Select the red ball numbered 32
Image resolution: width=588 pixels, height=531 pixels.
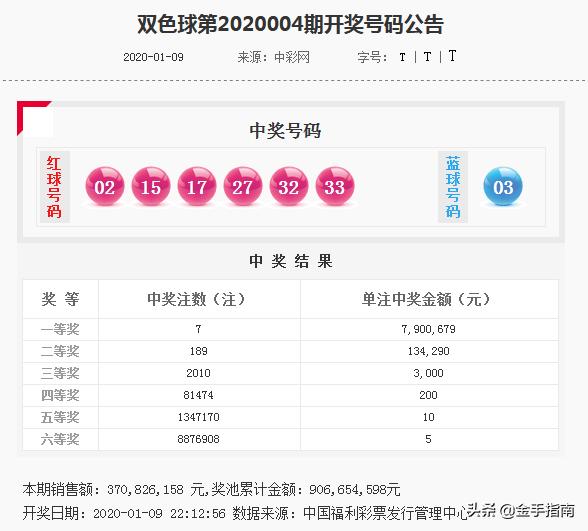(x=289, y=186)
